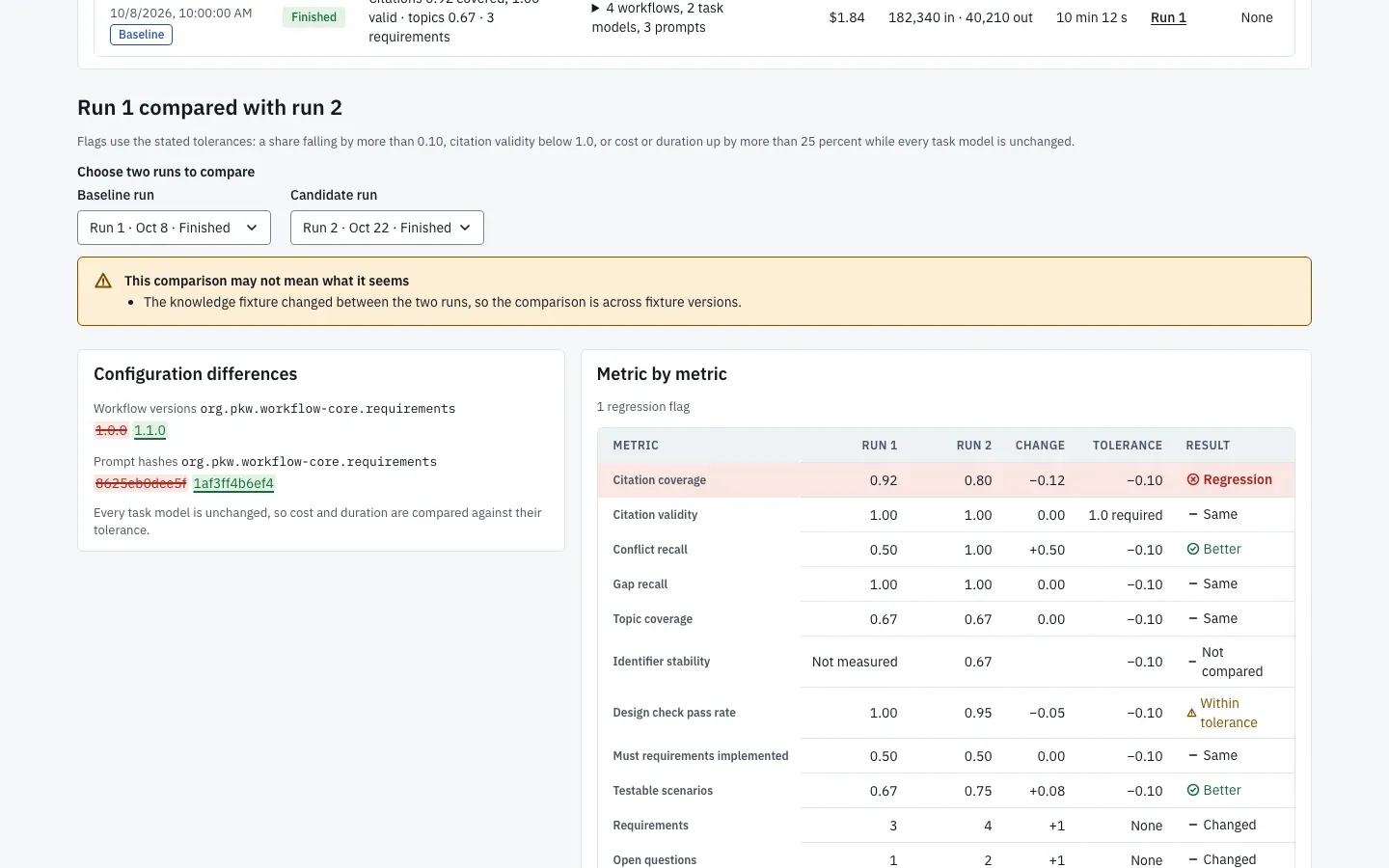Image resolution: width=1389 pixels, height=868 pixels.
Task: Select the Citation coverage metric row label
Action: [659, 480]
